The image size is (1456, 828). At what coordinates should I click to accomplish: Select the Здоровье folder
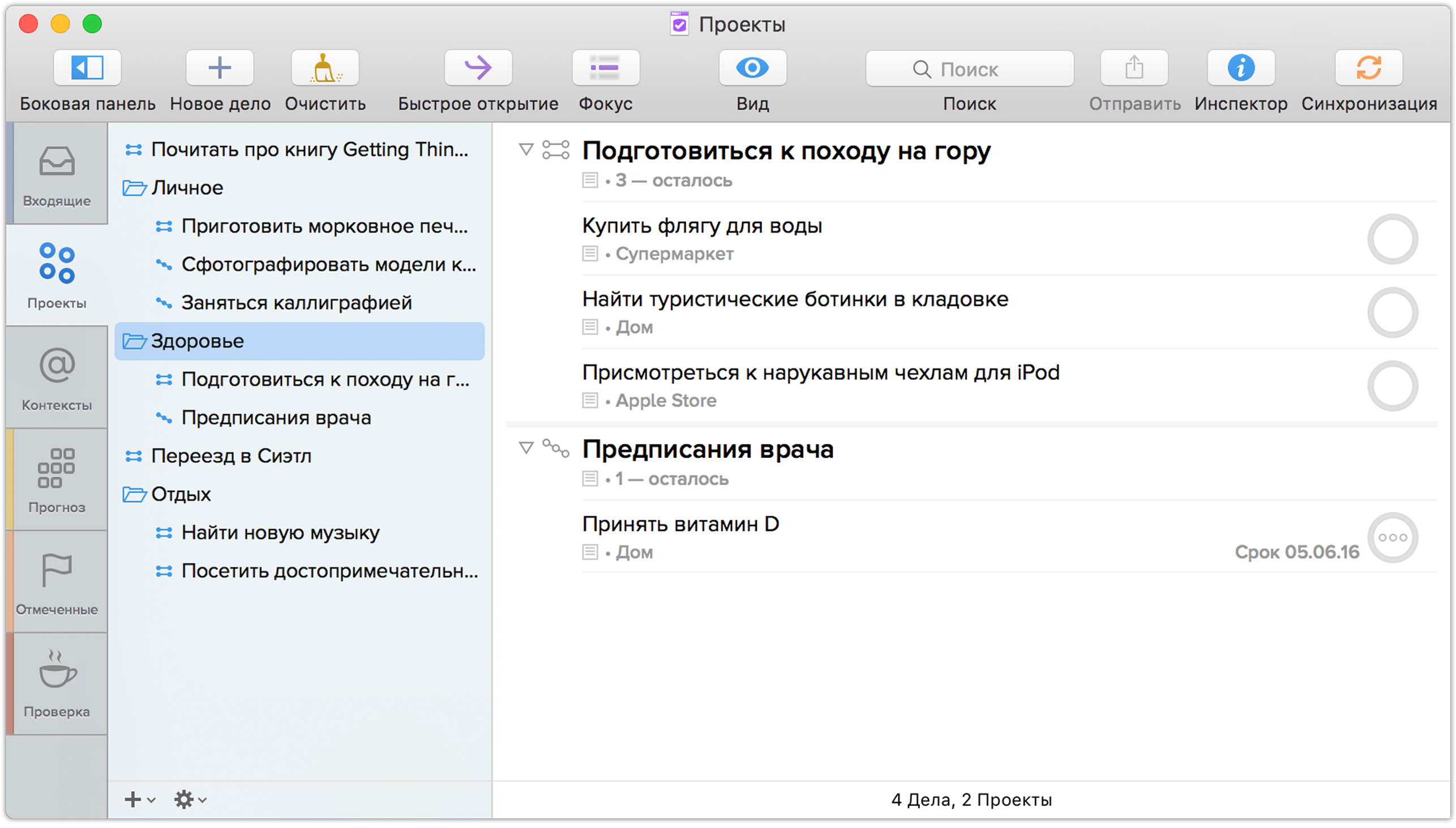[299, 341]
